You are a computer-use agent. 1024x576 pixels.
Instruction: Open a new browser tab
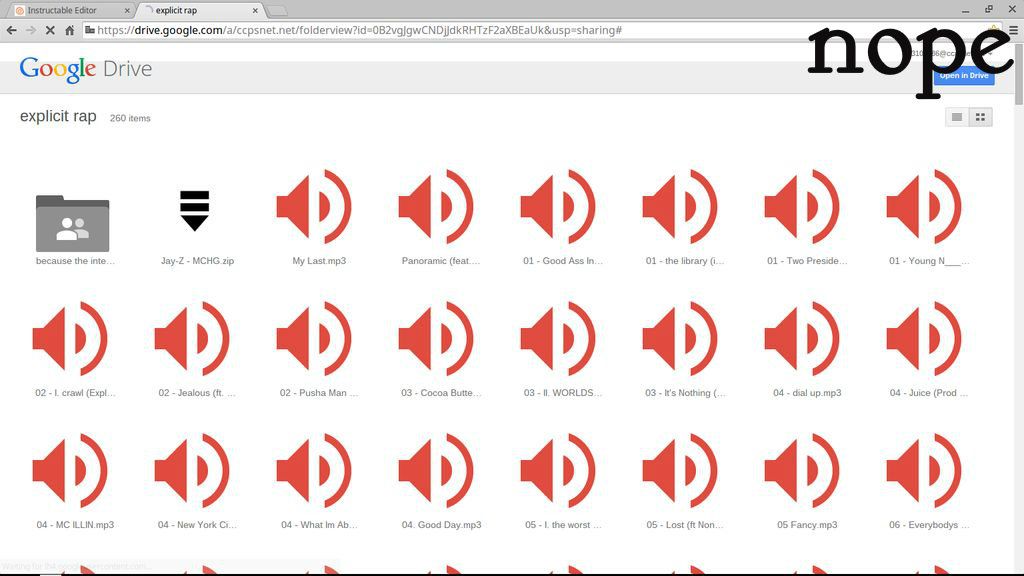point(277,10)
